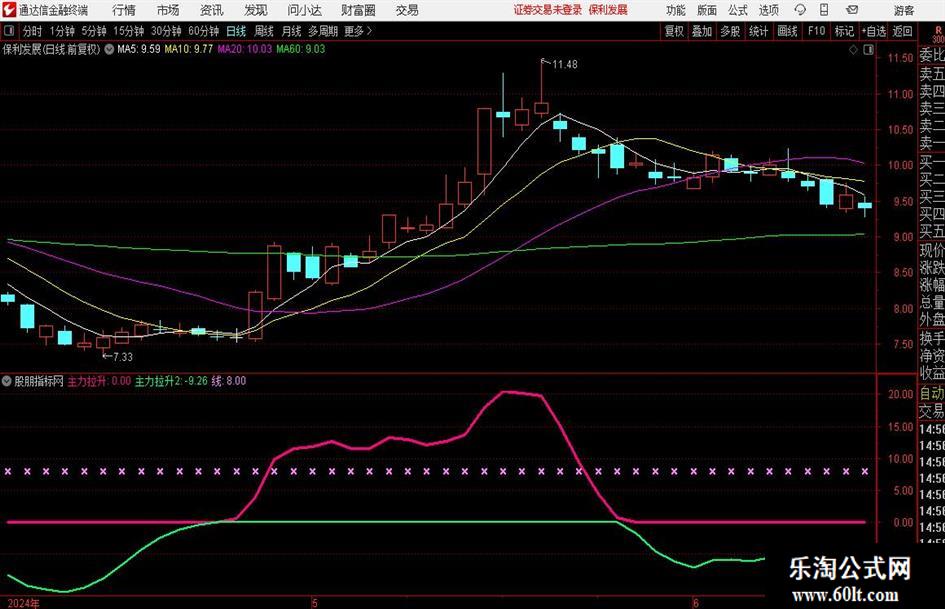Open the 公式 menu
This screenshot has height=609, width=945.
click(x=738, y=10)
